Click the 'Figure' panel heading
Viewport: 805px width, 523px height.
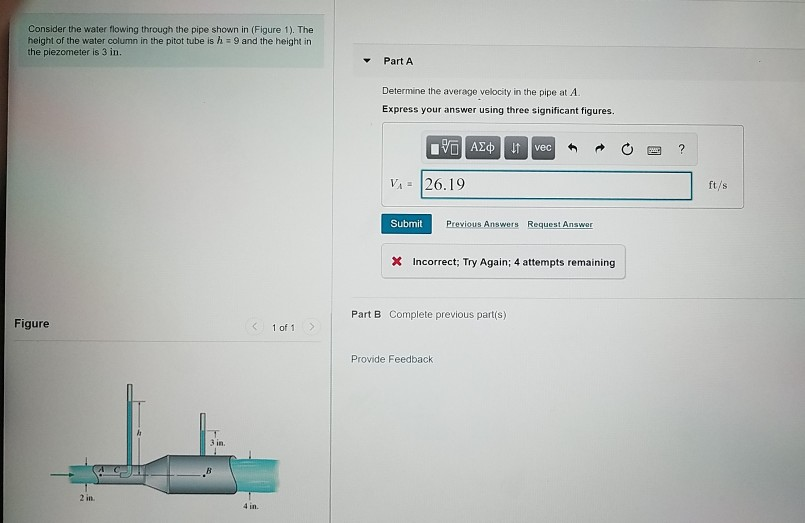tap(32, 323)
